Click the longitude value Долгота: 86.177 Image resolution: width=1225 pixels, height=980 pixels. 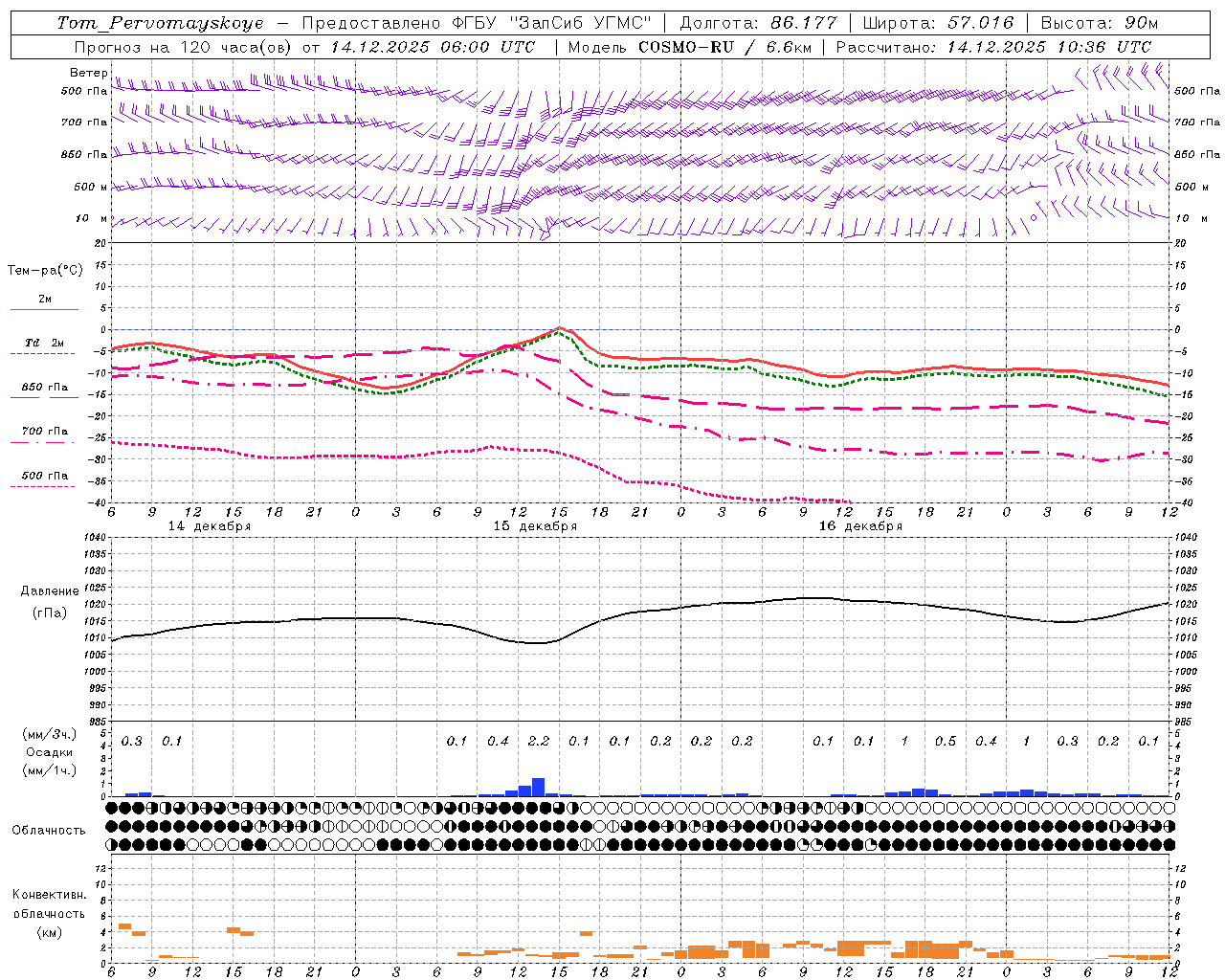coord(758,23)
